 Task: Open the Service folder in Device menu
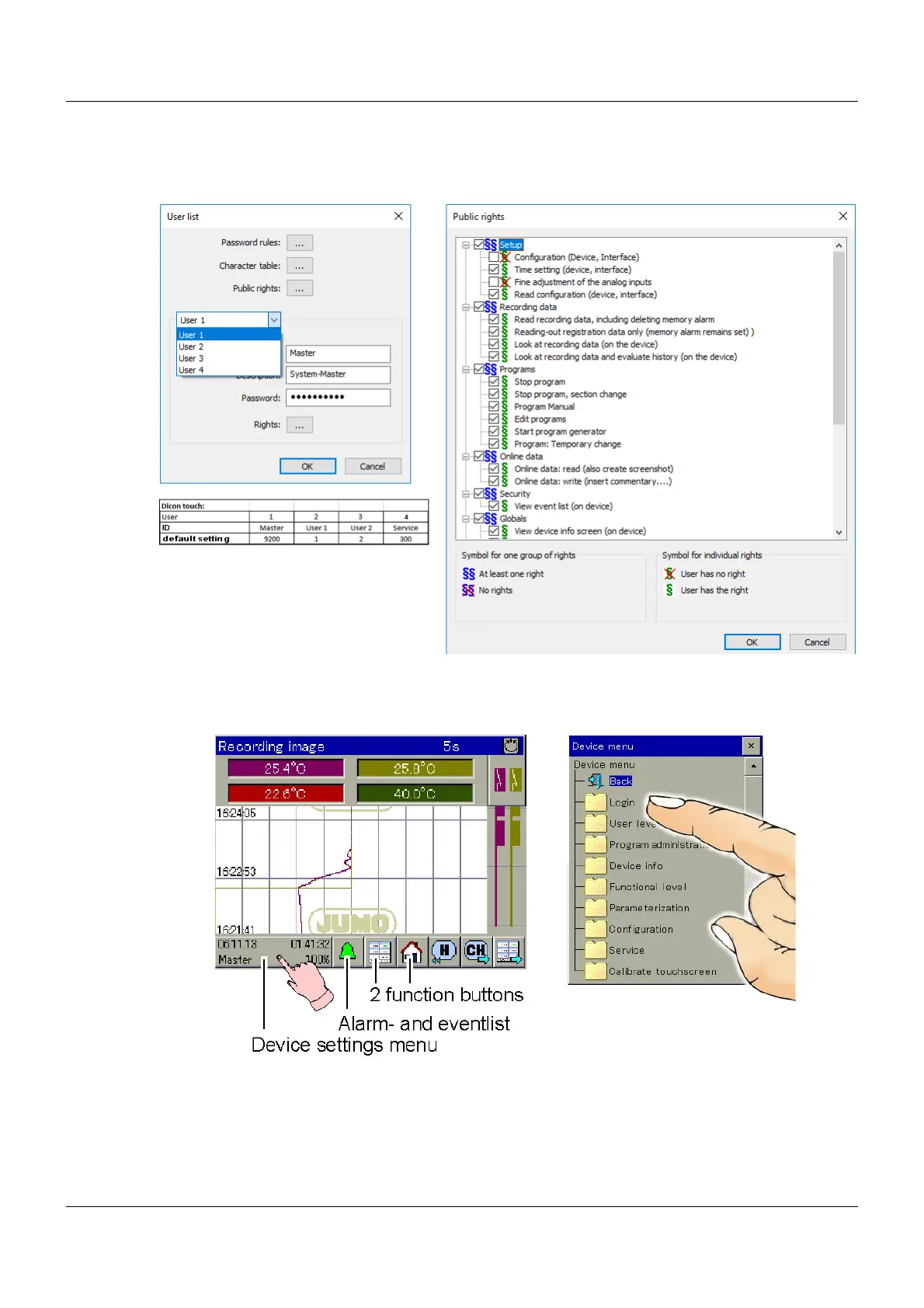point(596,950)
